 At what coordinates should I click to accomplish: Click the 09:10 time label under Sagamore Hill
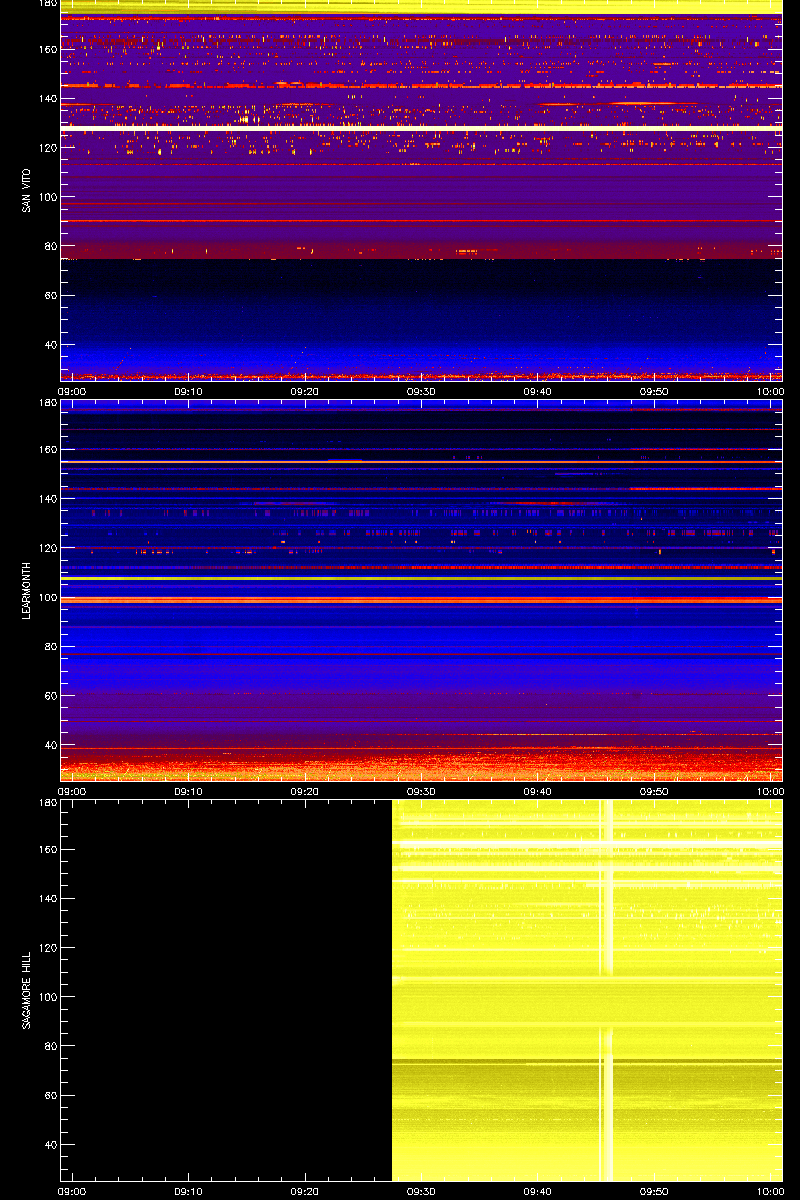188,1192
